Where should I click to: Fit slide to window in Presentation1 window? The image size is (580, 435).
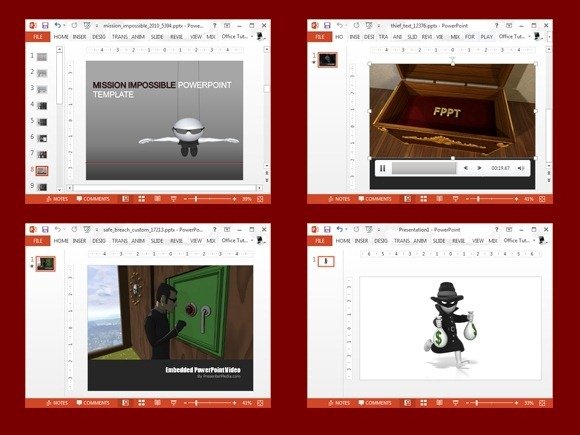click(x=542, y=403)
